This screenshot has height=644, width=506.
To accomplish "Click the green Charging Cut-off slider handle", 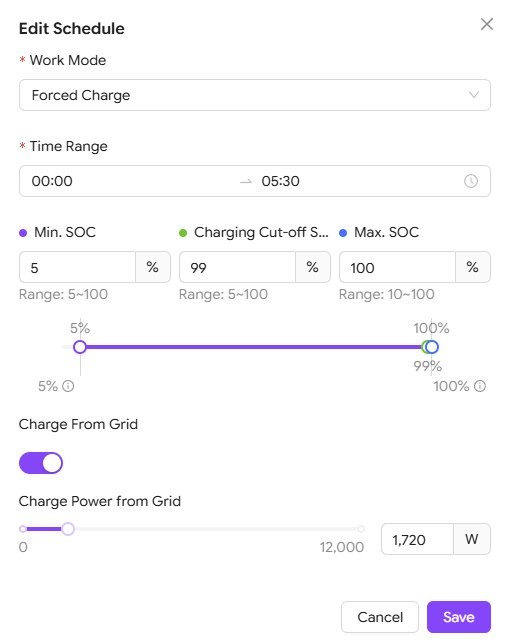I will click(x=425, y=347).
